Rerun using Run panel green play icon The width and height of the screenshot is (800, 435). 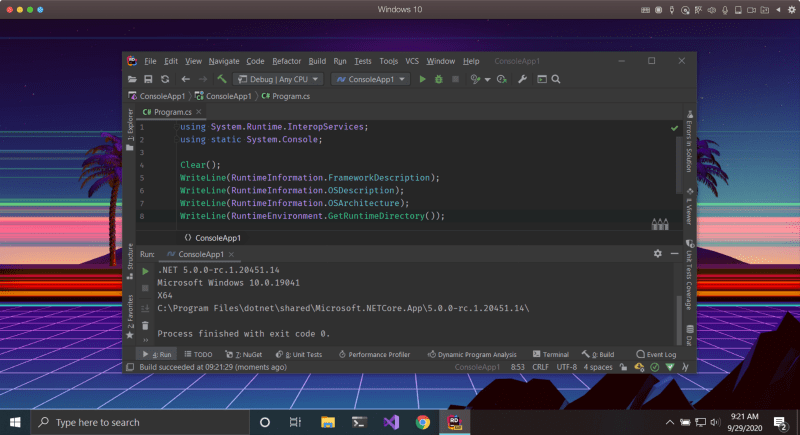(145, 271)
